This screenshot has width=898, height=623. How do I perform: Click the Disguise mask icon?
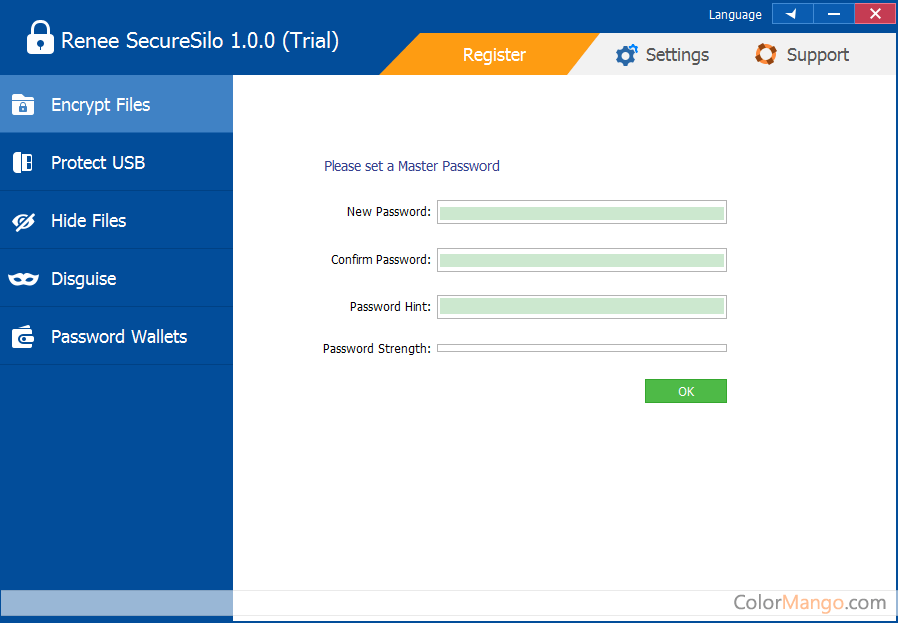tap(23, 279)
